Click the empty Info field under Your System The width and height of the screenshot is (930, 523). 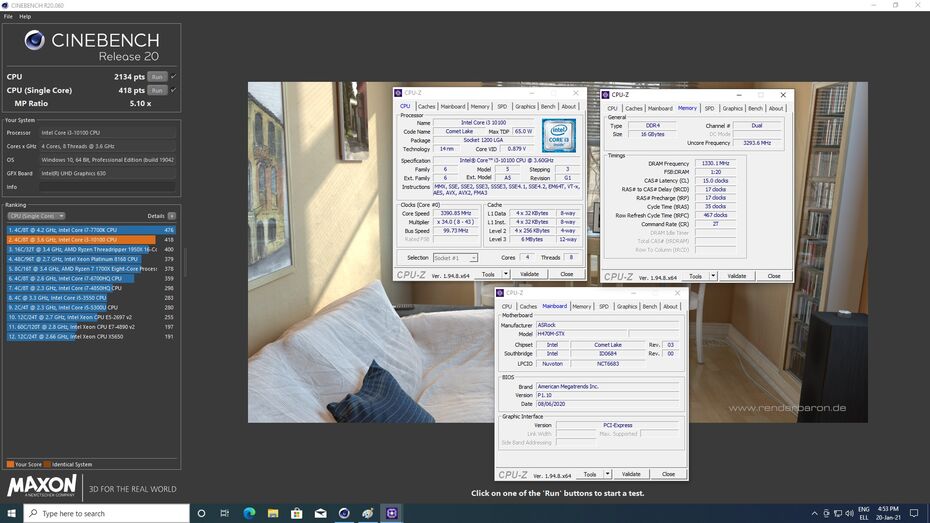[107, 187]
